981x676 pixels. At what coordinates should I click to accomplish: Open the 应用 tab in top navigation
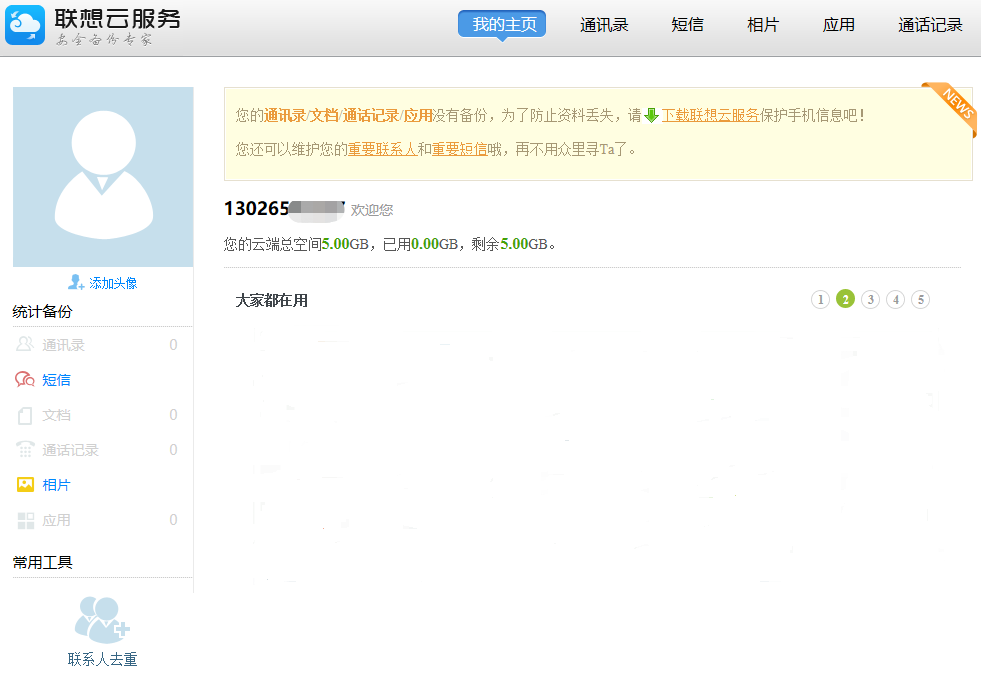[838, 25]
